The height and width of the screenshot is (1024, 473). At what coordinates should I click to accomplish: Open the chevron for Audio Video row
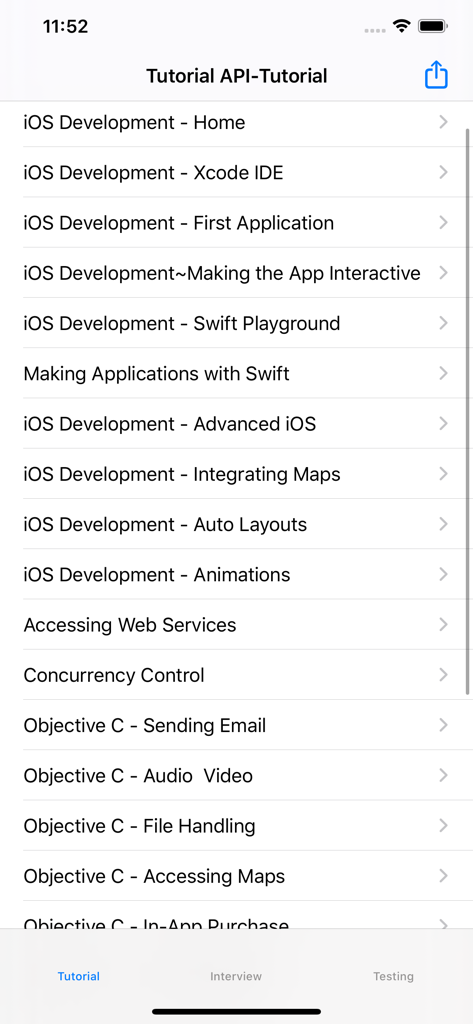coord(444,776)
